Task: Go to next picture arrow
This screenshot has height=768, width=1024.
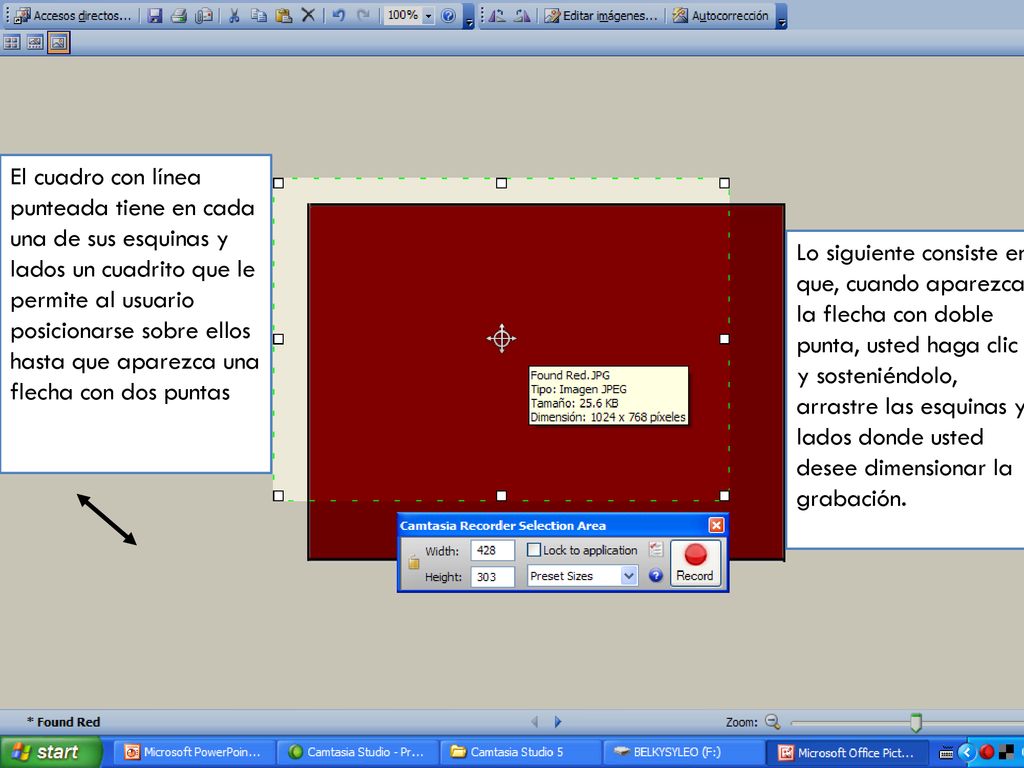Action: pyautogui.click(x=558, y=722)
